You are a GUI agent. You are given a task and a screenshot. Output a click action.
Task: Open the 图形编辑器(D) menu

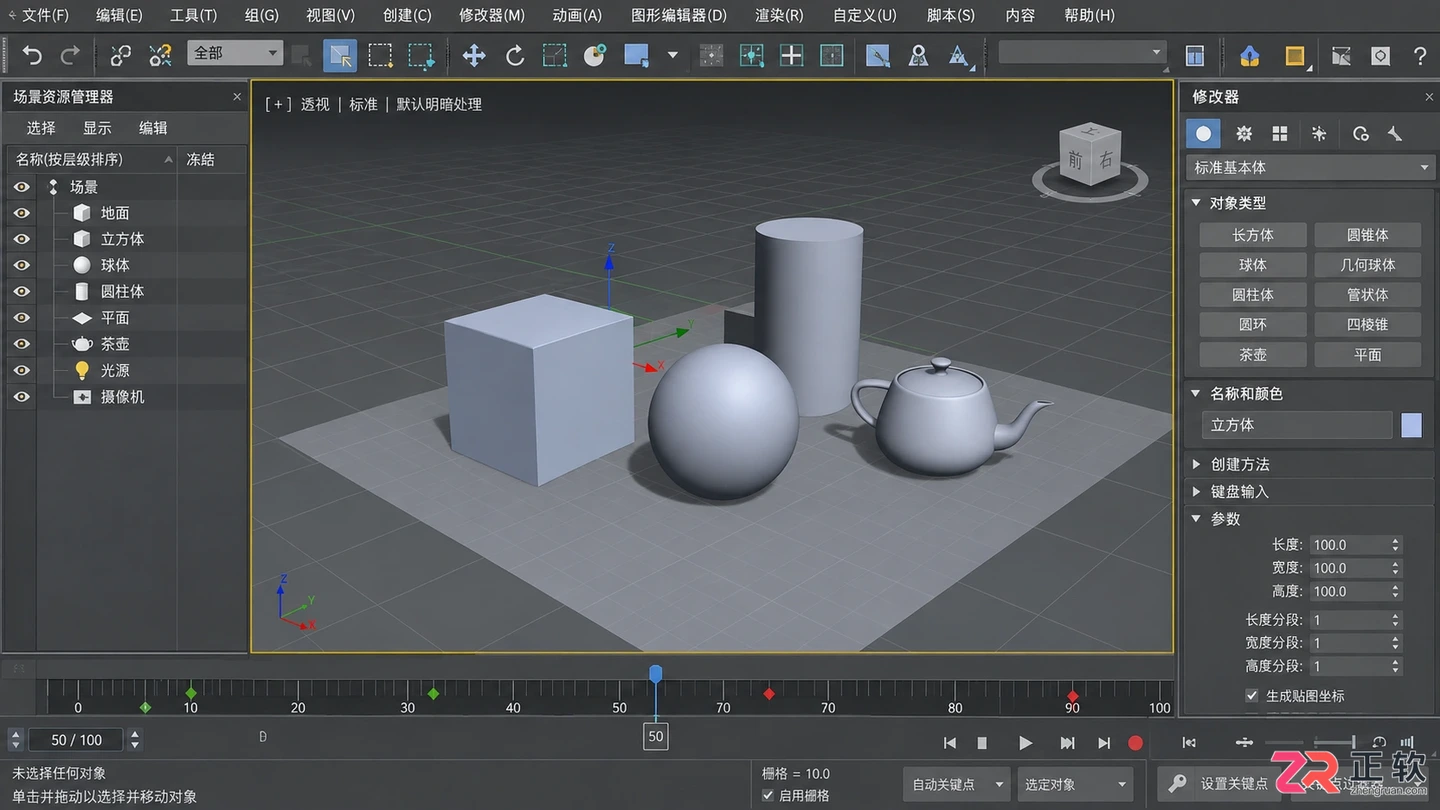[x=679, y=15]
